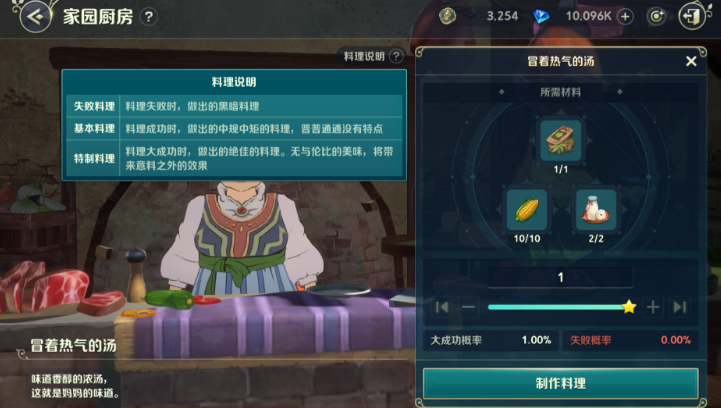Image resolution: width=721 pixels, height=408 pixels.
Task: Click the quantity number field
Action: (x=561, y=277)
